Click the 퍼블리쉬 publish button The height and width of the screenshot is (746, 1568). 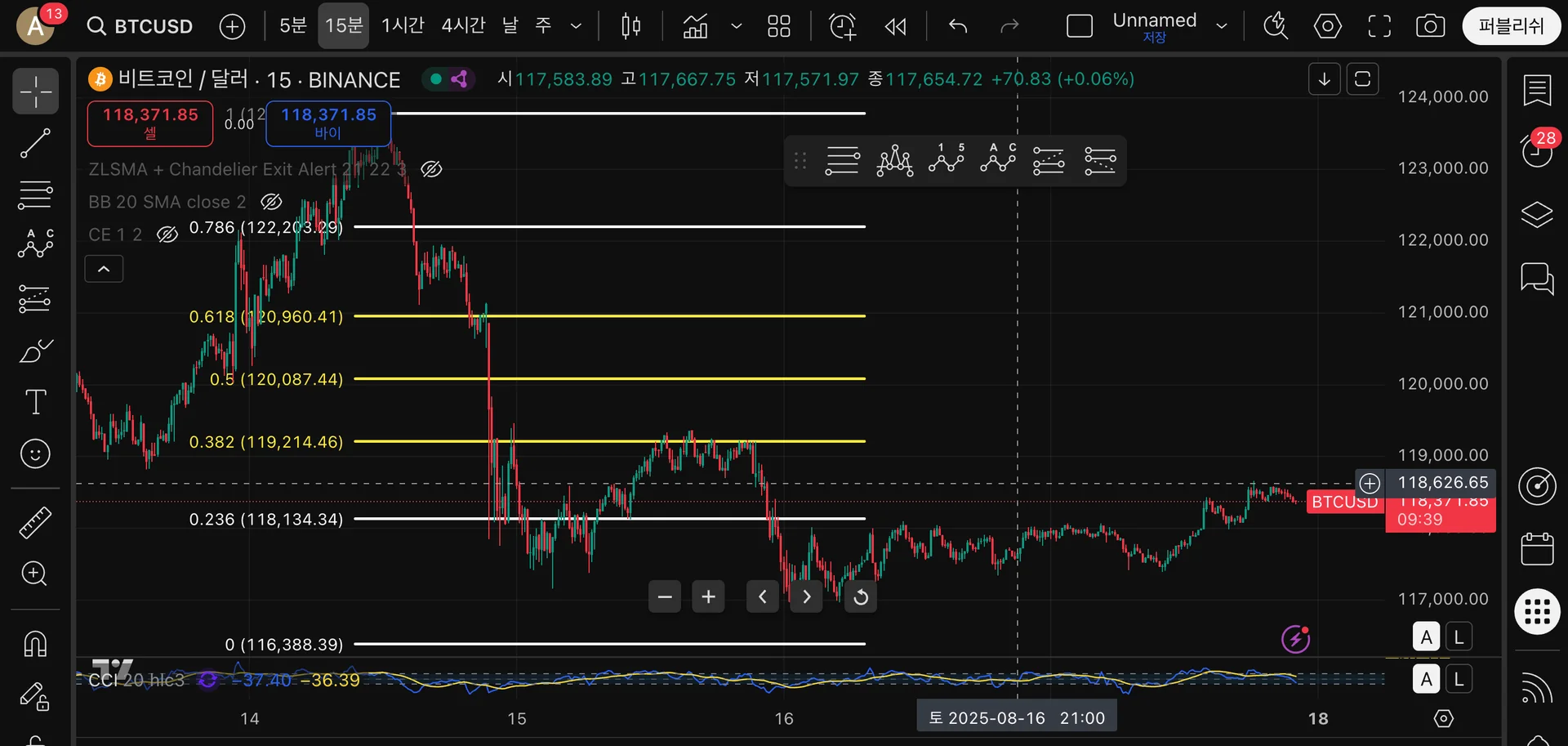point(1512,26)
